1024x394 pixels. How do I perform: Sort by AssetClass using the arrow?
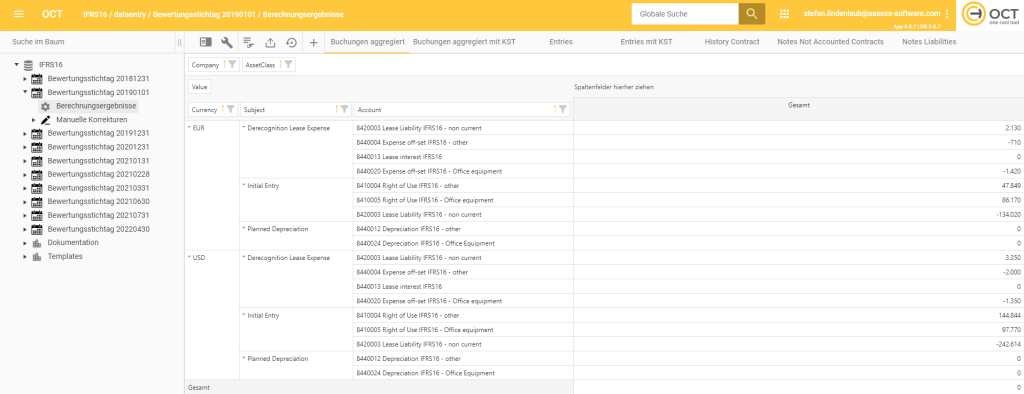coord(280,64)
